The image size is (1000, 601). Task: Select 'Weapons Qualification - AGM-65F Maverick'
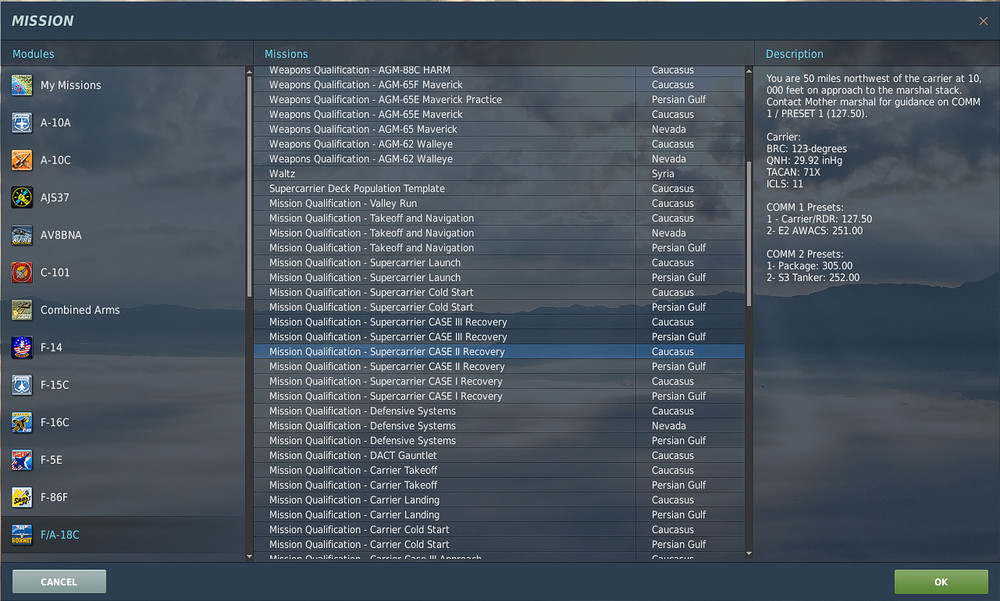[x=499, y=85]
